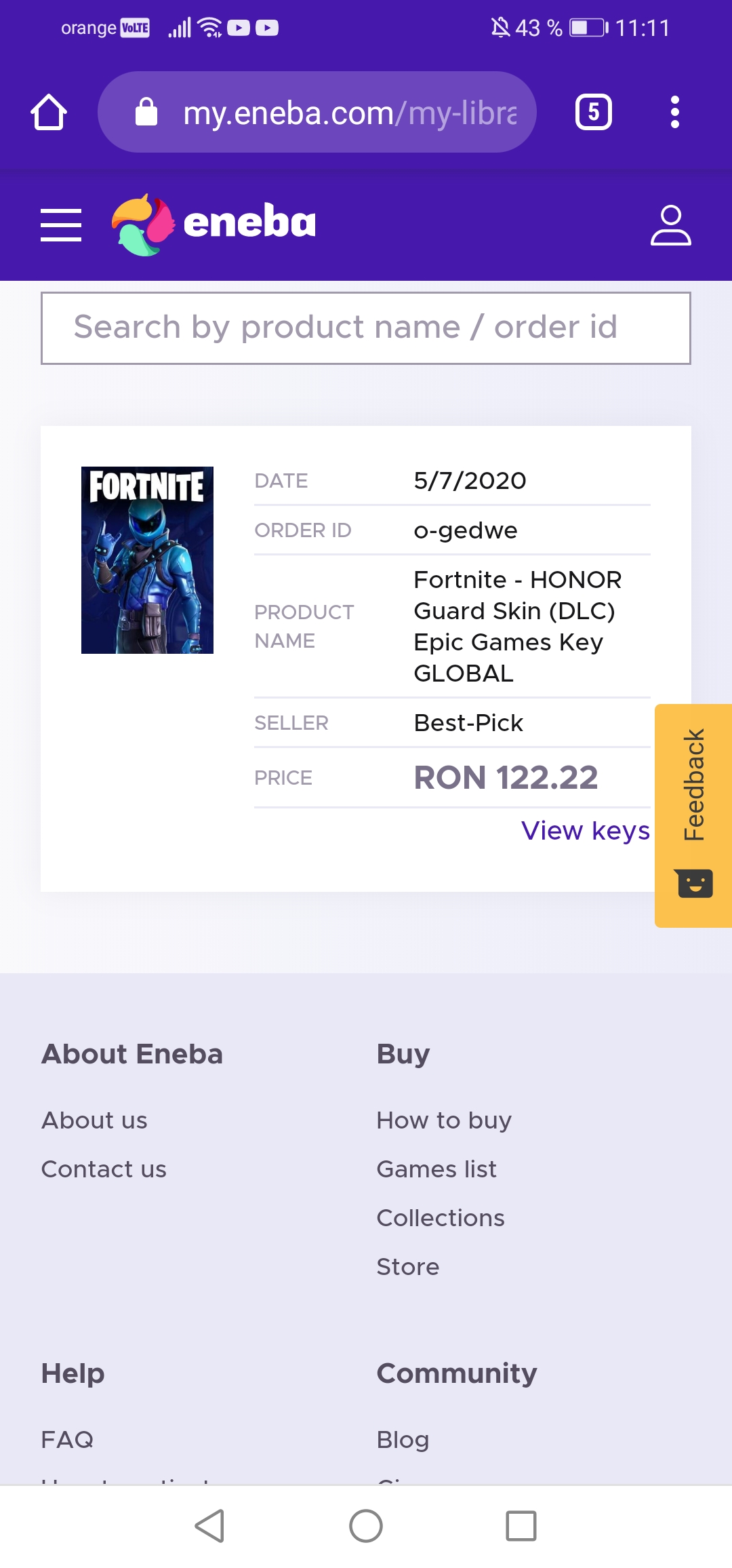Open the Games list page
The image size is (732, 1568).
436,1169
